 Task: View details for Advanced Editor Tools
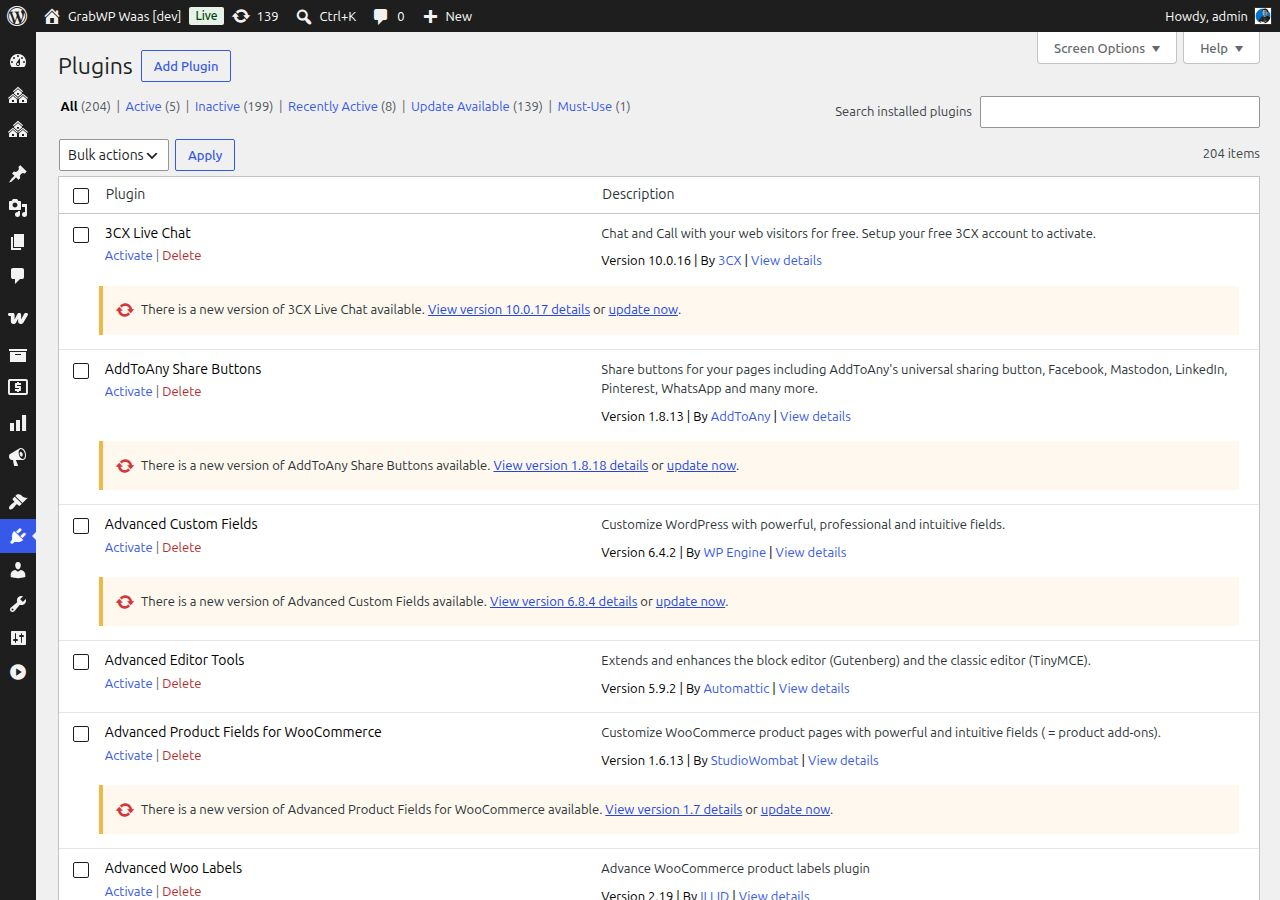pos(814,688)
